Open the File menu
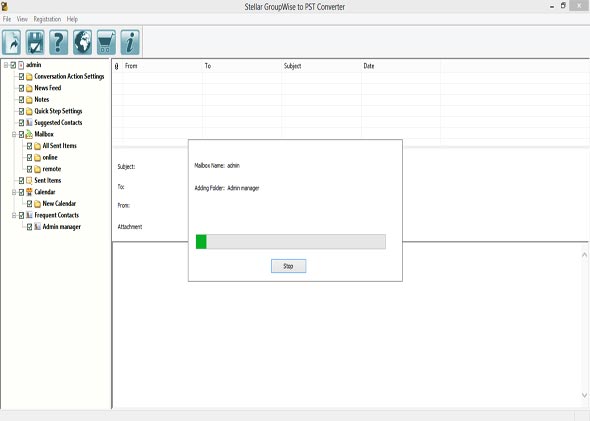 click(7, 19)
